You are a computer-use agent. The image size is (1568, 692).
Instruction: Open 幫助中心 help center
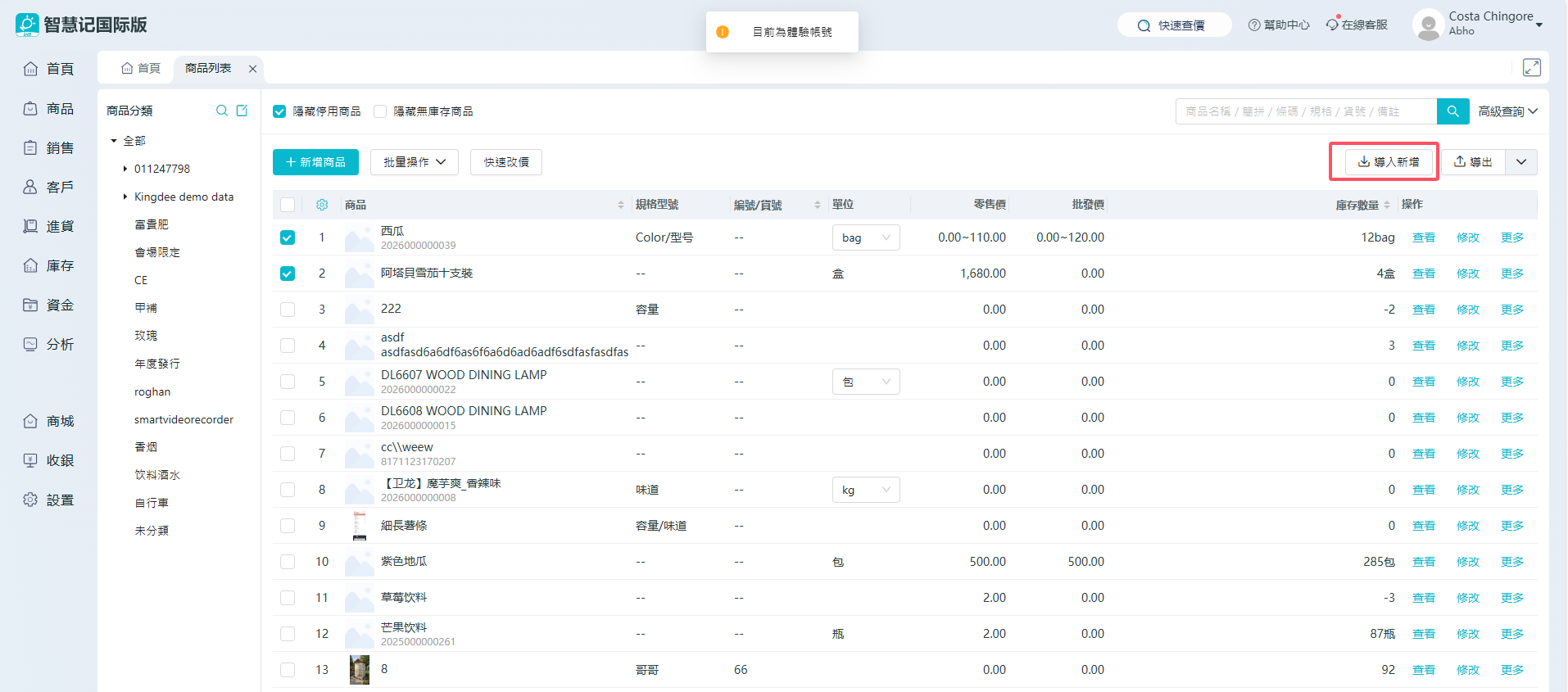point(1279,25)
